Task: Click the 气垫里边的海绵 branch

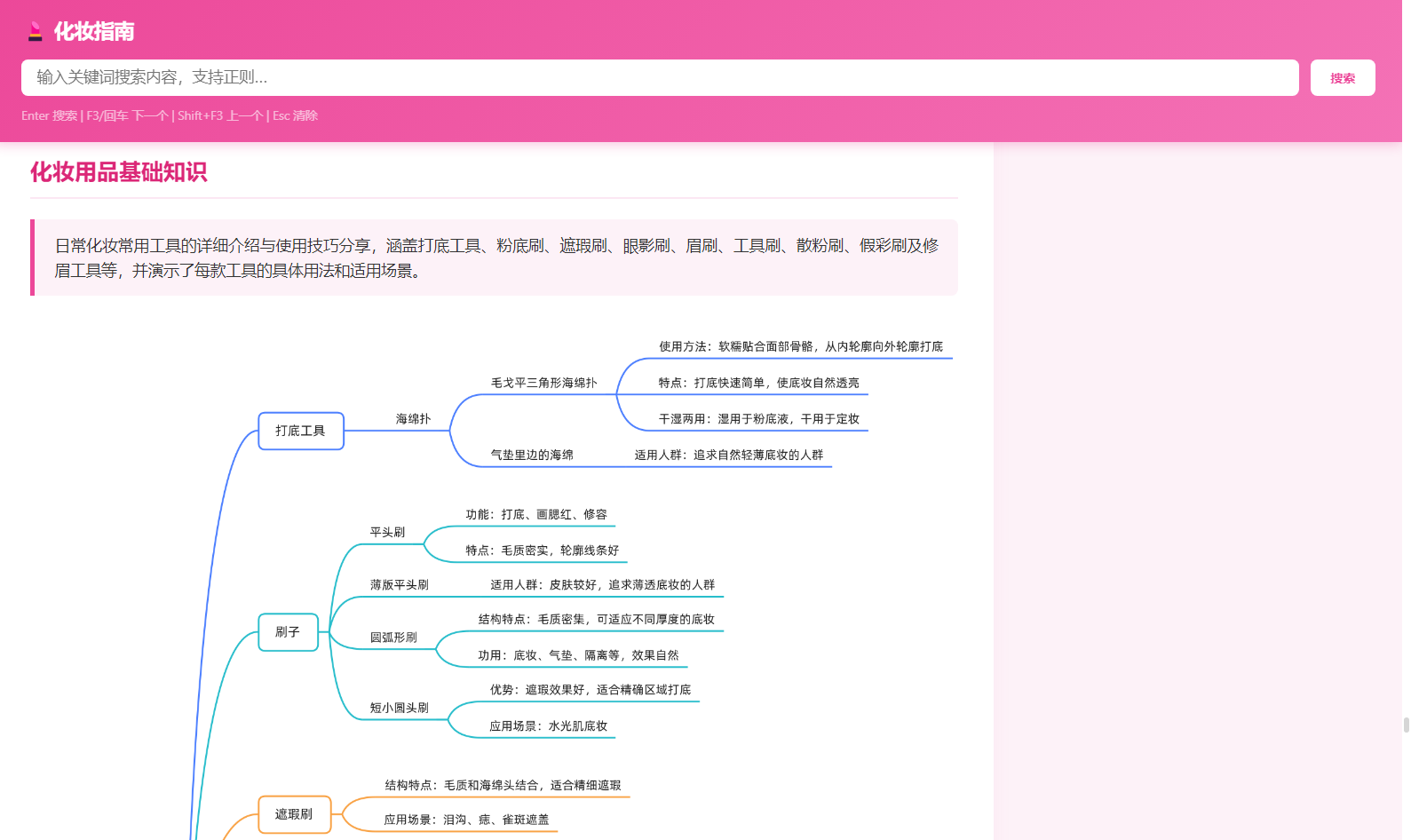Action: 532,455
